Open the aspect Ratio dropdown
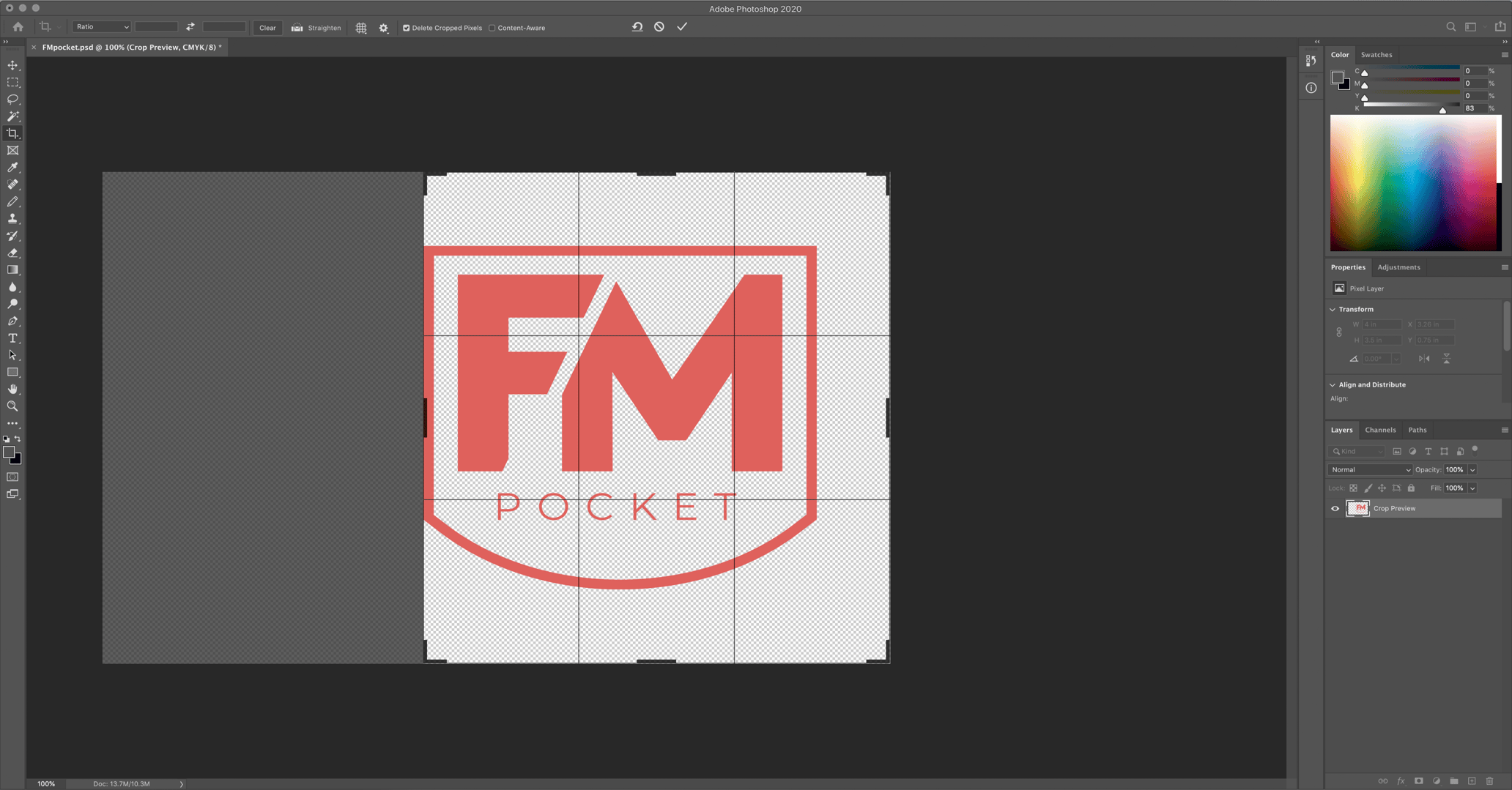This screenshot has height=790, width=1512. (100, 26)
